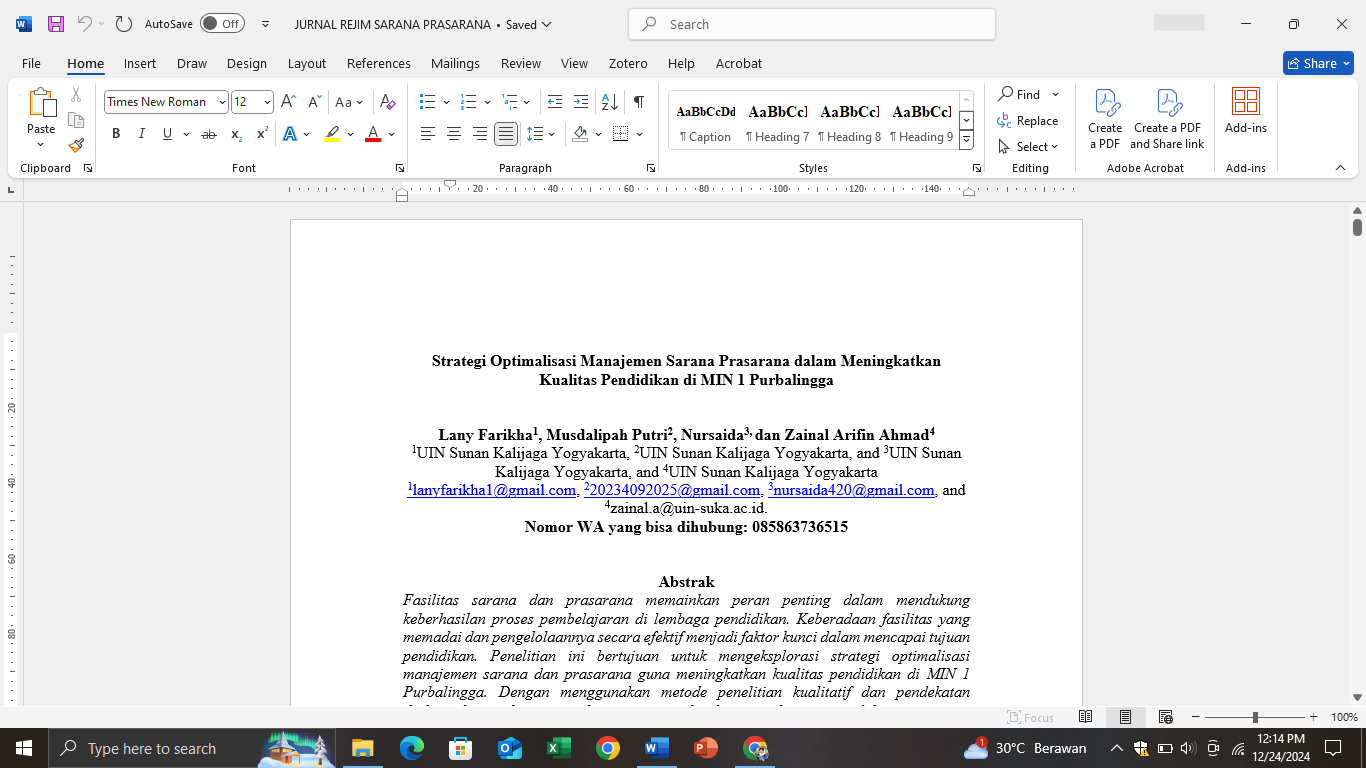Select the Justify alignment icon
The image size is (1366, 768).
[506, 134]
